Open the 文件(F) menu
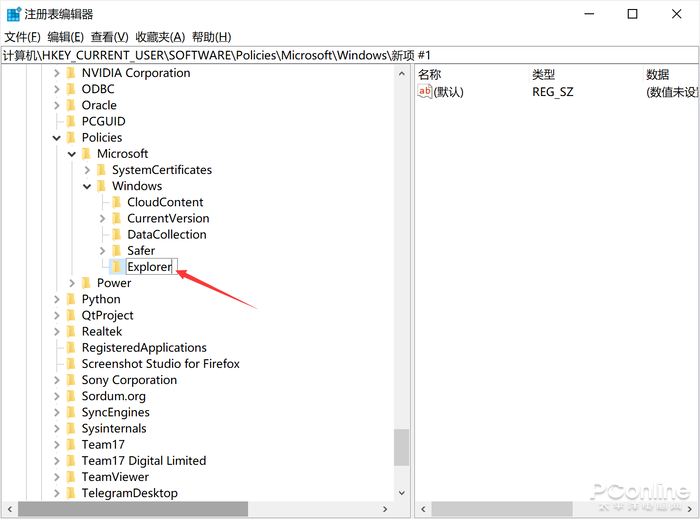The image size is (700, 519). 22,37
